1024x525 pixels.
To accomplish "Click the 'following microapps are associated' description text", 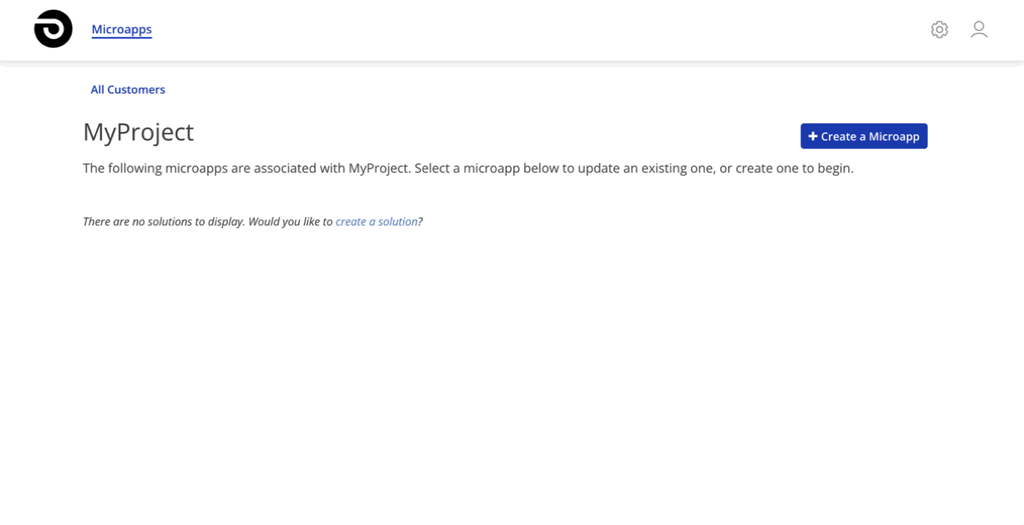I will click(x=468, y=168).
